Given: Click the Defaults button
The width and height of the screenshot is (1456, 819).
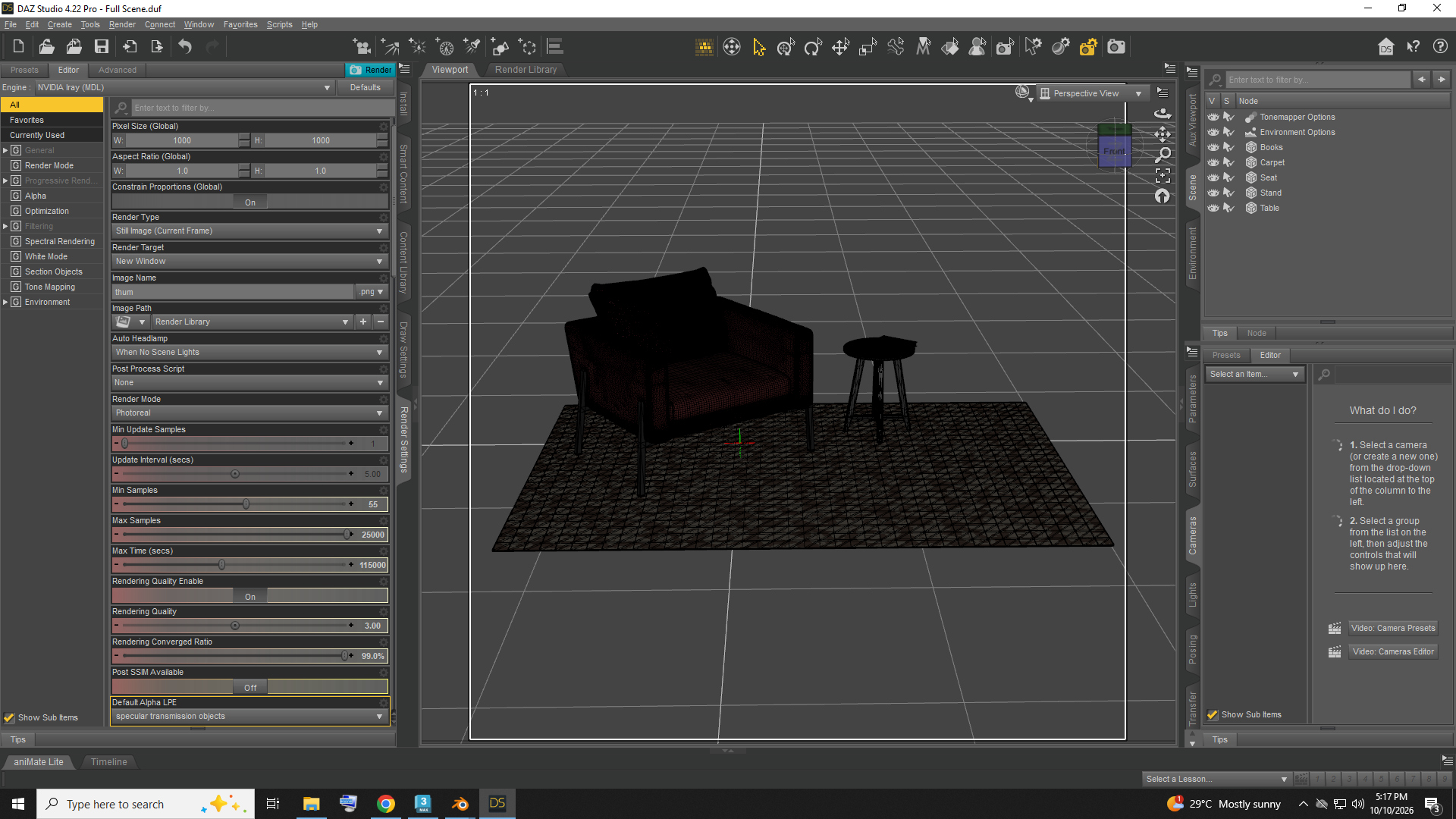Looking at the screenshot, I should click(x=366, y=87).
